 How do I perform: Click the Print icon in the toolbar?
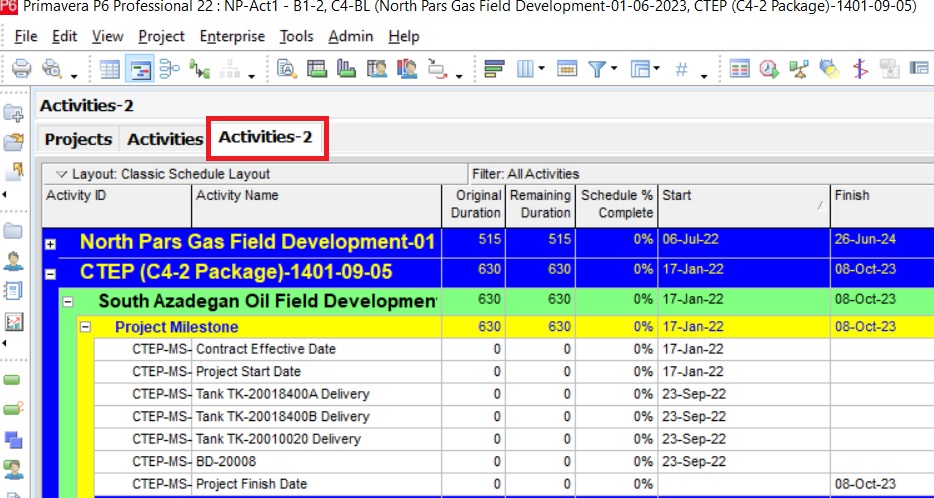coord(21,69)
